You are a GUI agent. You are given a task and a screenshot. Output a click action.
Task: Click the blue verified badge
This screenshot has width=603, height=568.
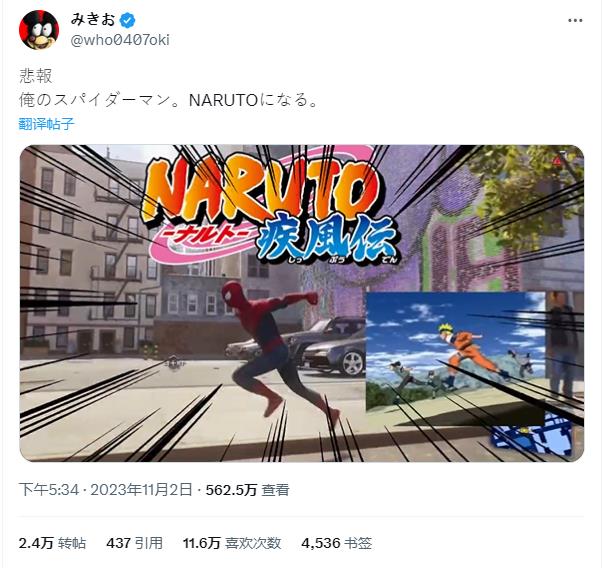click(x=127, y=20)
